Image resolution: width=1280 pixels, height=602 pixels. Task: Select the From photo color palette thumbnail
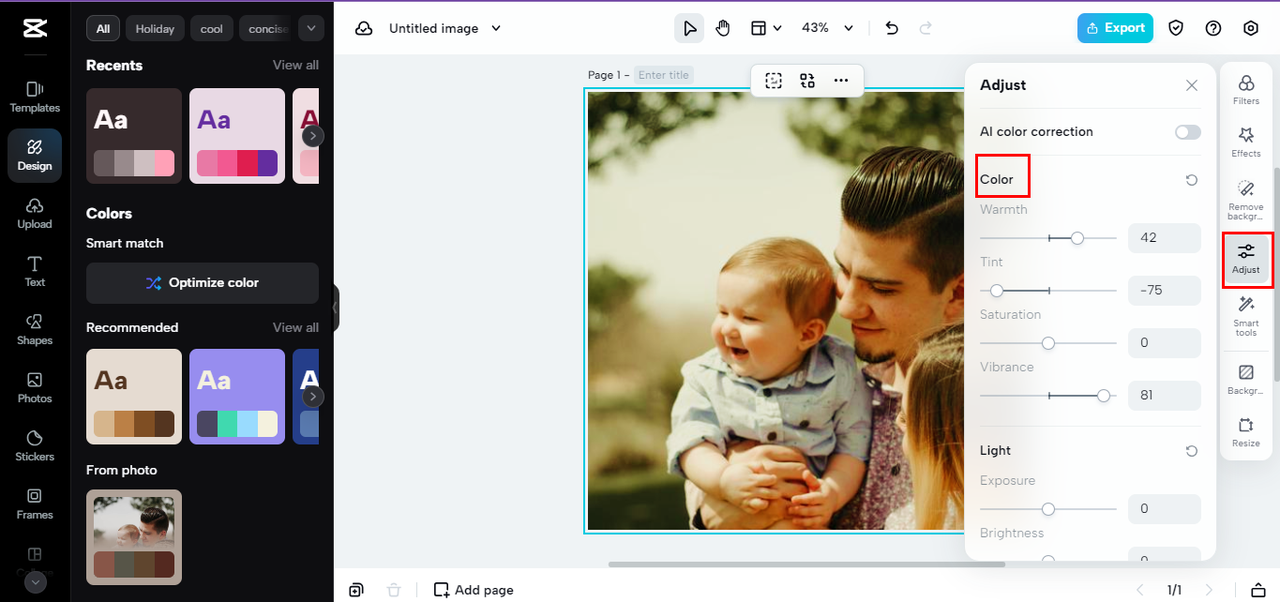[134, 537]
